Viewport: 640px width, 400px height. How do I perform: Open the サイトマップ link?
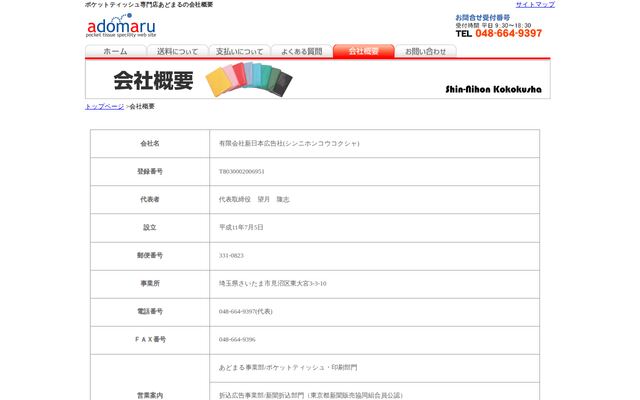coord(535,4)
